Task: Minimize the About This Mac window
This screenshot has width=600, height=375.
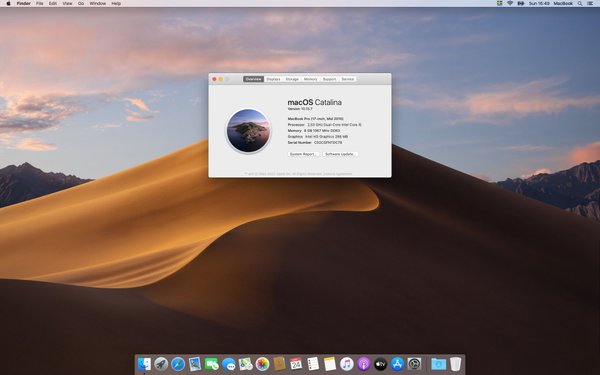Action: tap(220, 79)
